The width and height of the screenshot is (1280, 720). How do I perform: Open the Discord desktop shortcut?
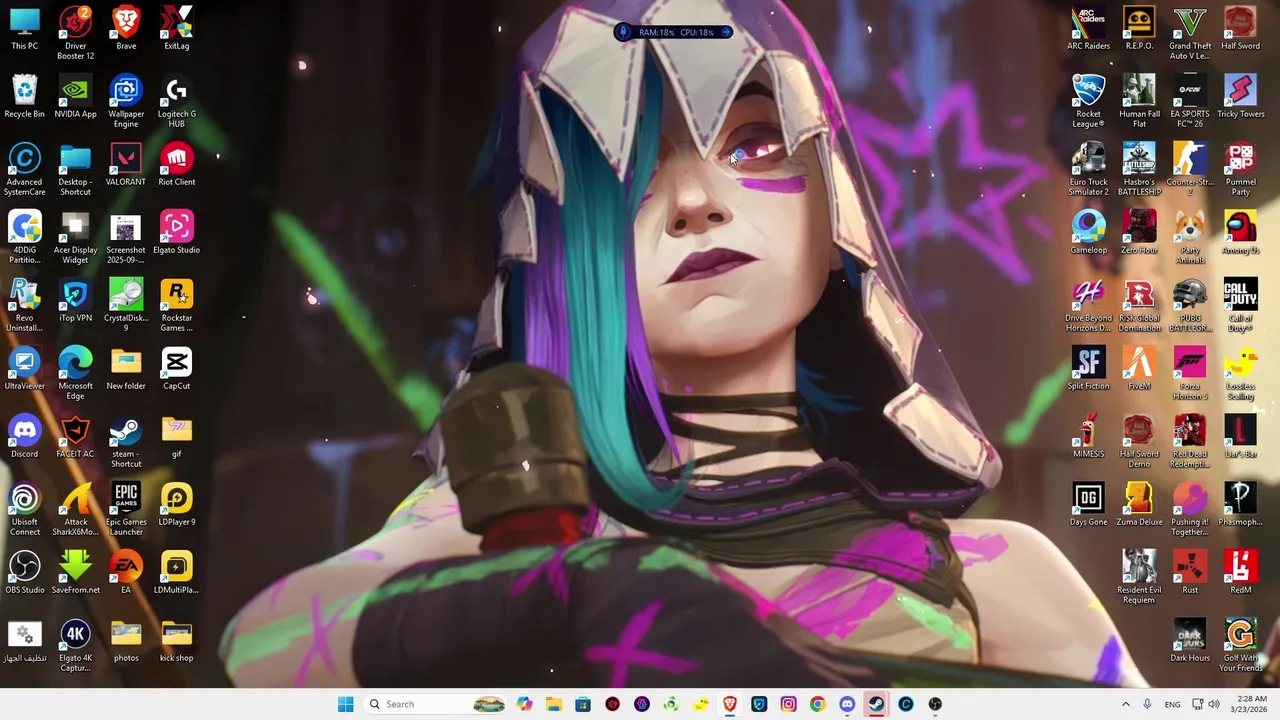(x=25, y=436)
